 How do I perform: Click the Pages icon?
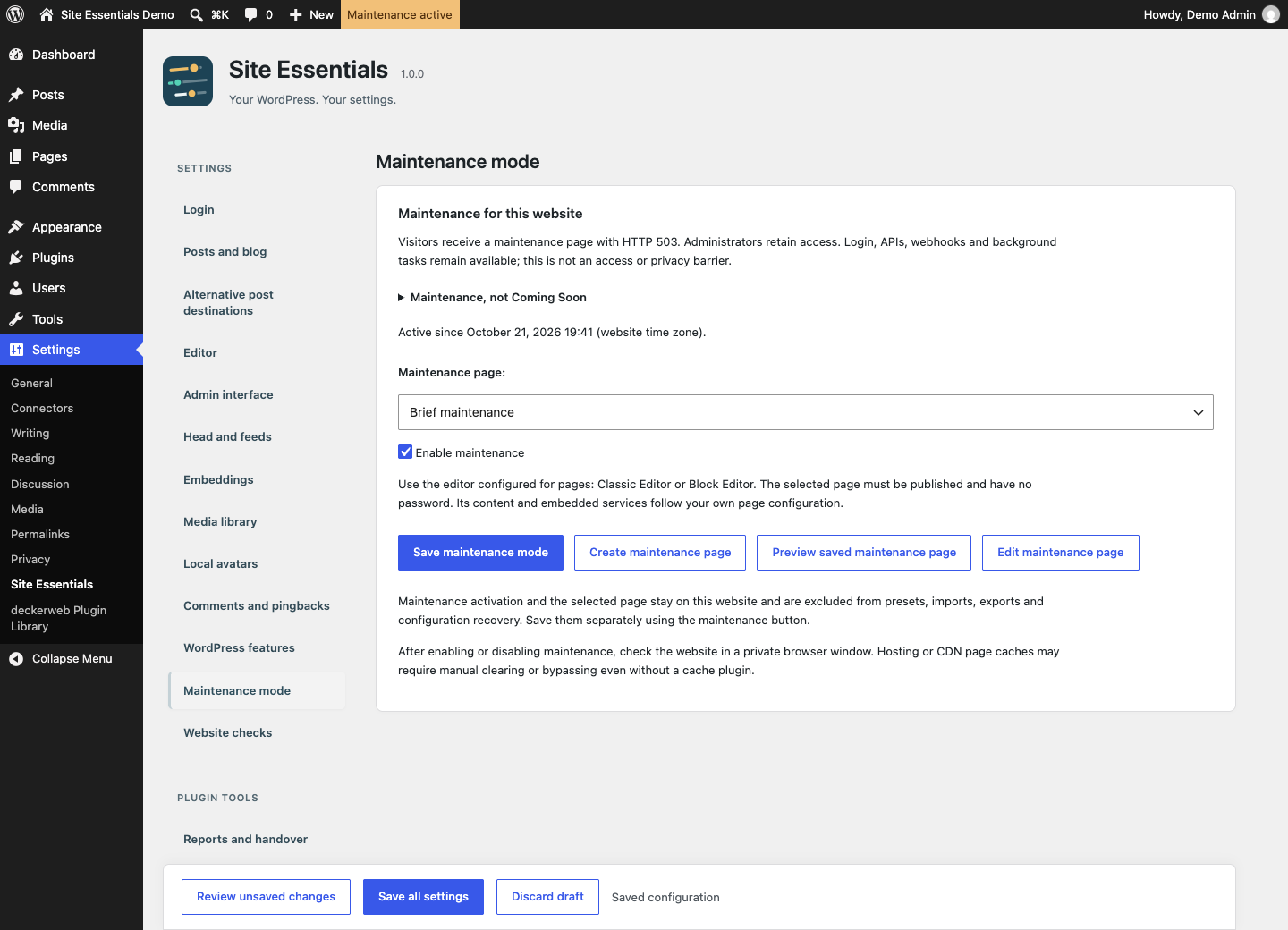pyautogui.click(x=16, y=156)
